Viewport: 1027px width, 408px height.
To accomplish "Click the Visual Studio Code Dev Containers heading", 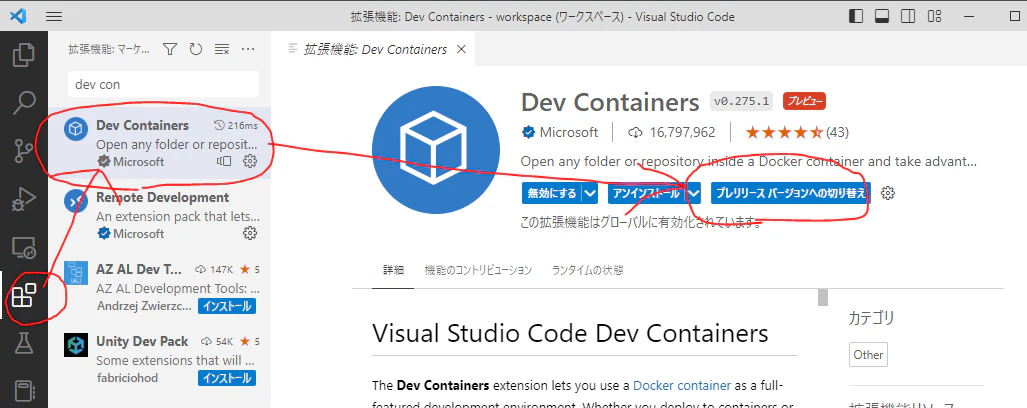I will [x=570, y=332].
